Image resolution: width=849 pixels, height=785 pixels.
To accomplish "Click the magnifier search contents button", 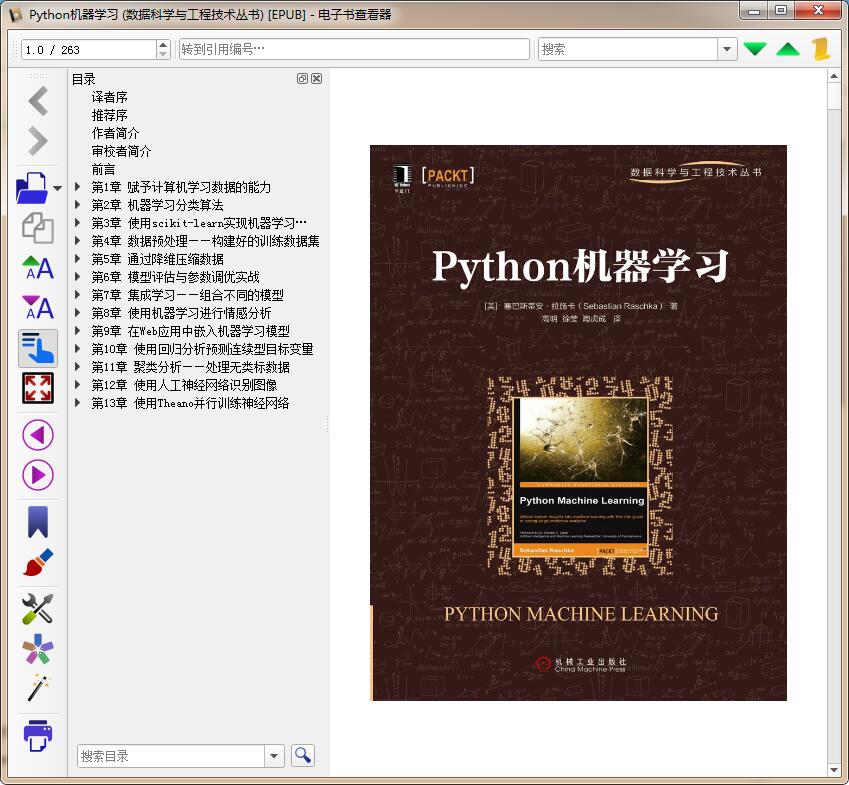I will pyautogui.click(x=303, y=755).
